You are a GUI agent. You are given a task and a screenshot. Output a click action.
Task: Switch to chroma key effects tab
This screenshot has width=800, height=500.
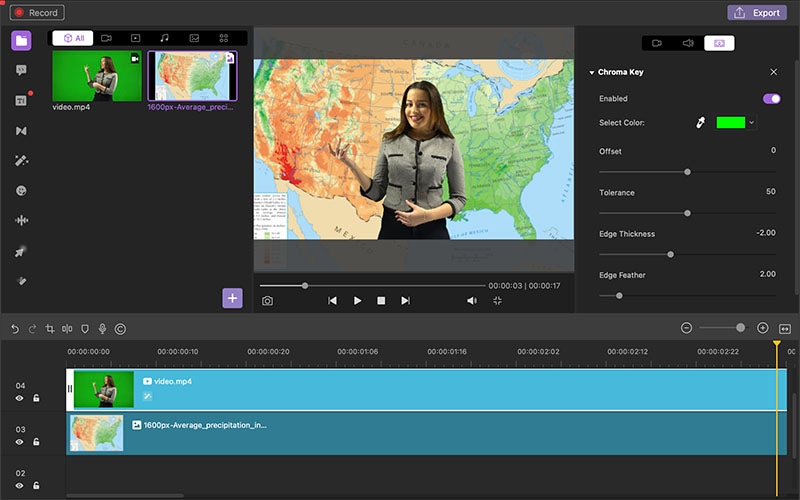pyautogui.click(x=719, y=43)
